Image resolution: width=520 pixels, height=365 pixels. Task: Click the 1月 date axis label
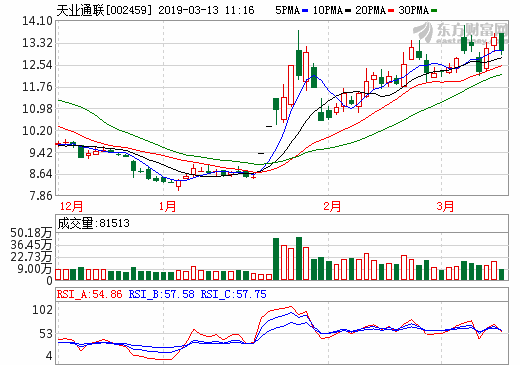tap(167, 206)
